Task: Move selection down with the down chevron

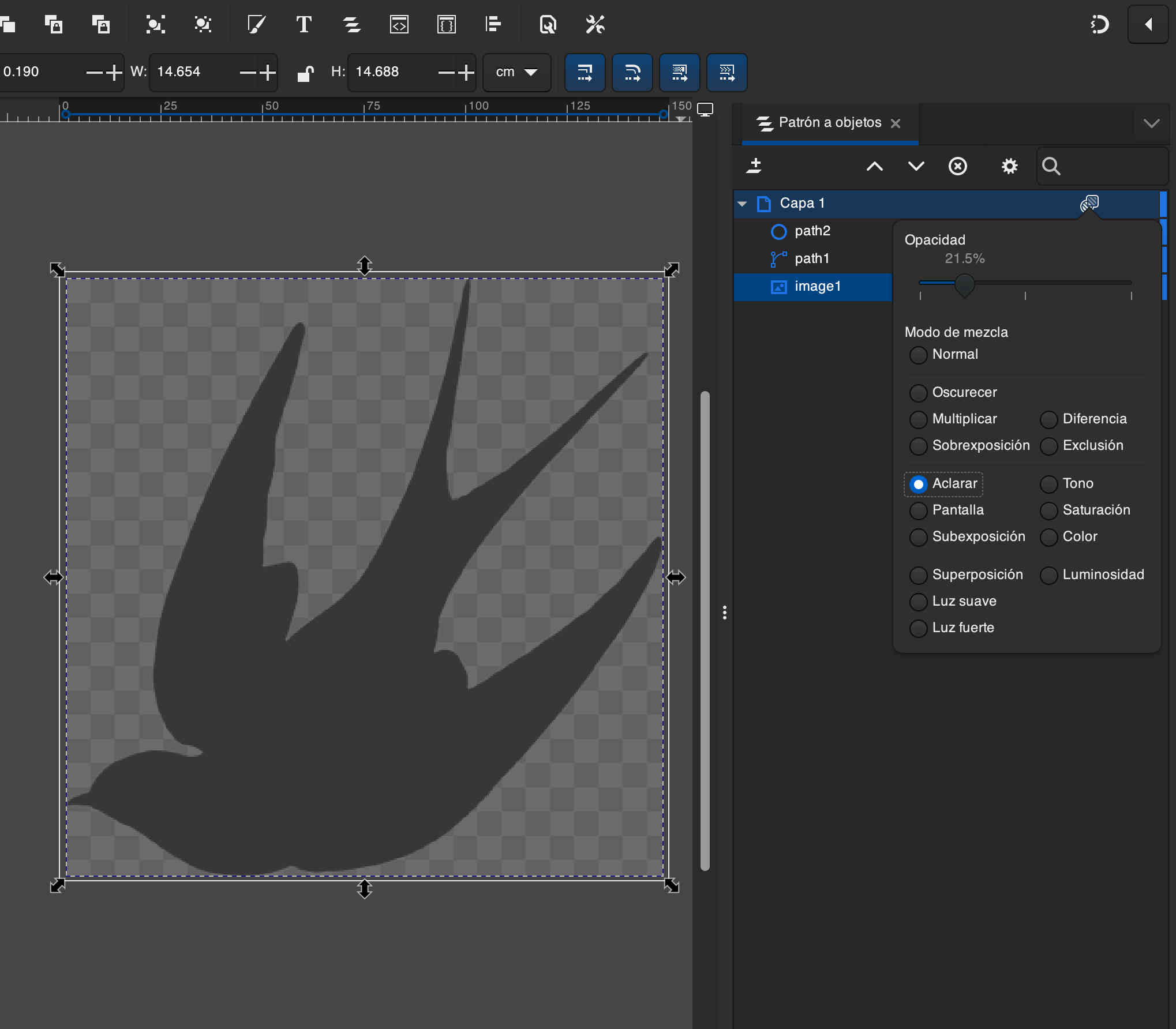Action: coord(916,166)
